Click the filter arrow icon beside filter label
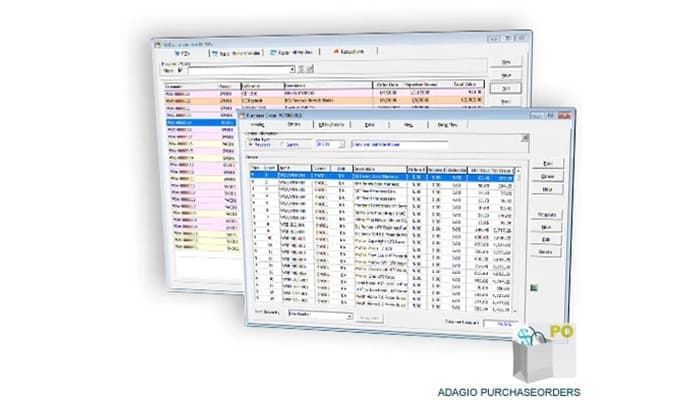This screenshot has height=400, width=700. coord(180,70)
